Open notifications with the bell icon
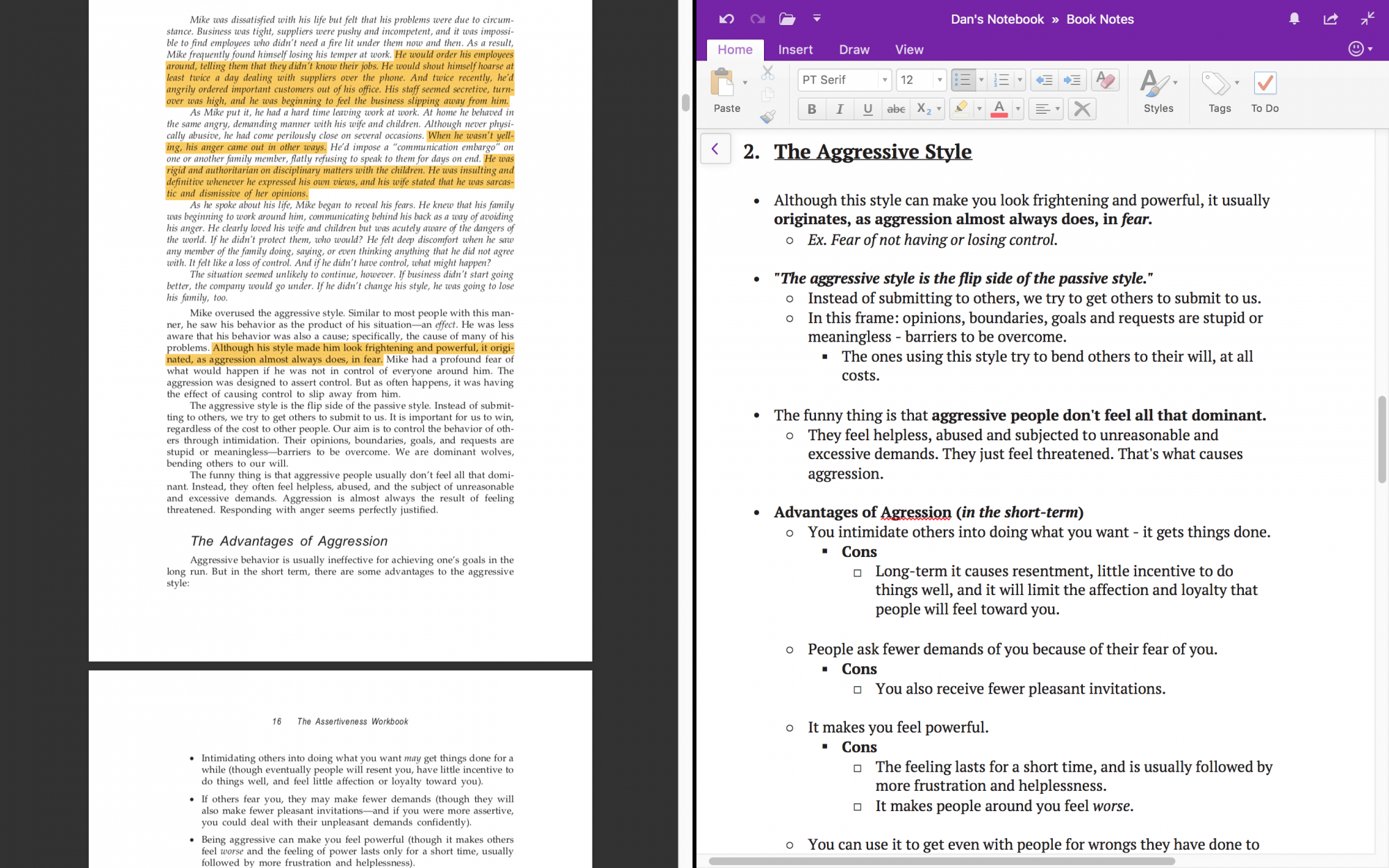This screenshot has width=1389, height=868. [x=1294, y=19]
